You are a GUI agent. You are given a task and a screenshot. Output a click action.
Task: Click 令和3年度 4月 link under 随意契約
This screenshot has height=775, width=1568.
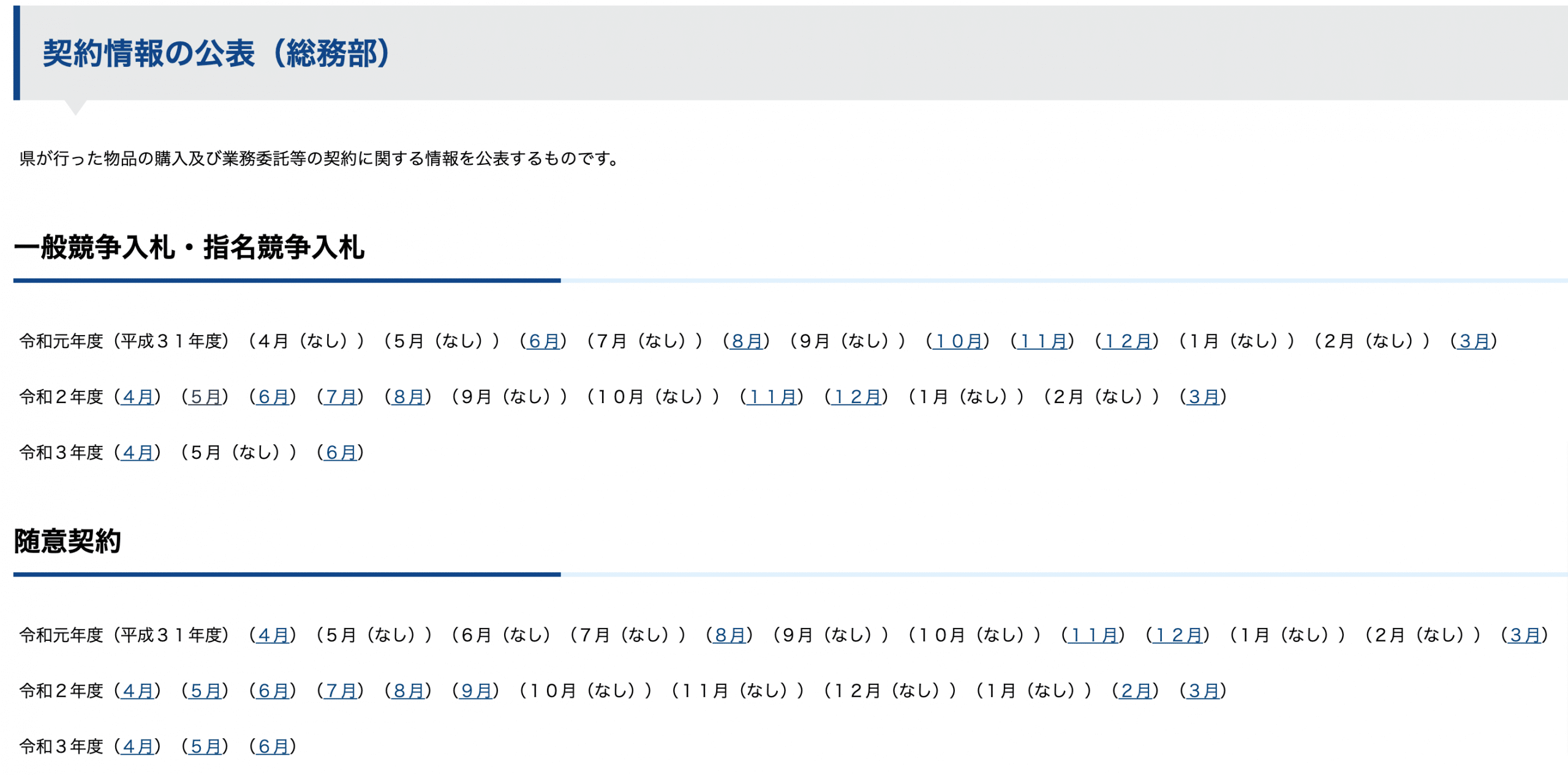click(138, 747)
